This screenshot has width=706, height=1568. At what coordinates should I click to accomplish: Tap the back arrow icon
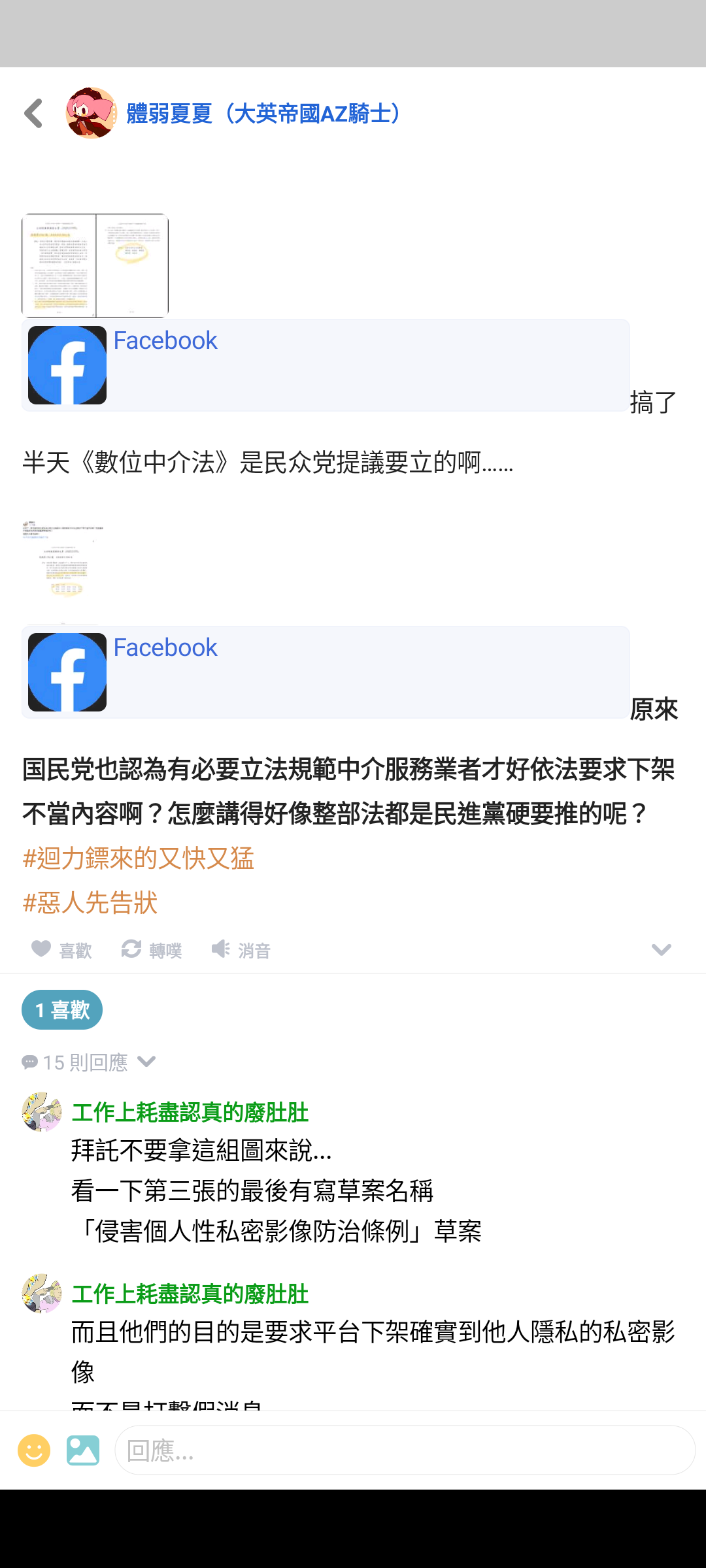tap(33, 114)
